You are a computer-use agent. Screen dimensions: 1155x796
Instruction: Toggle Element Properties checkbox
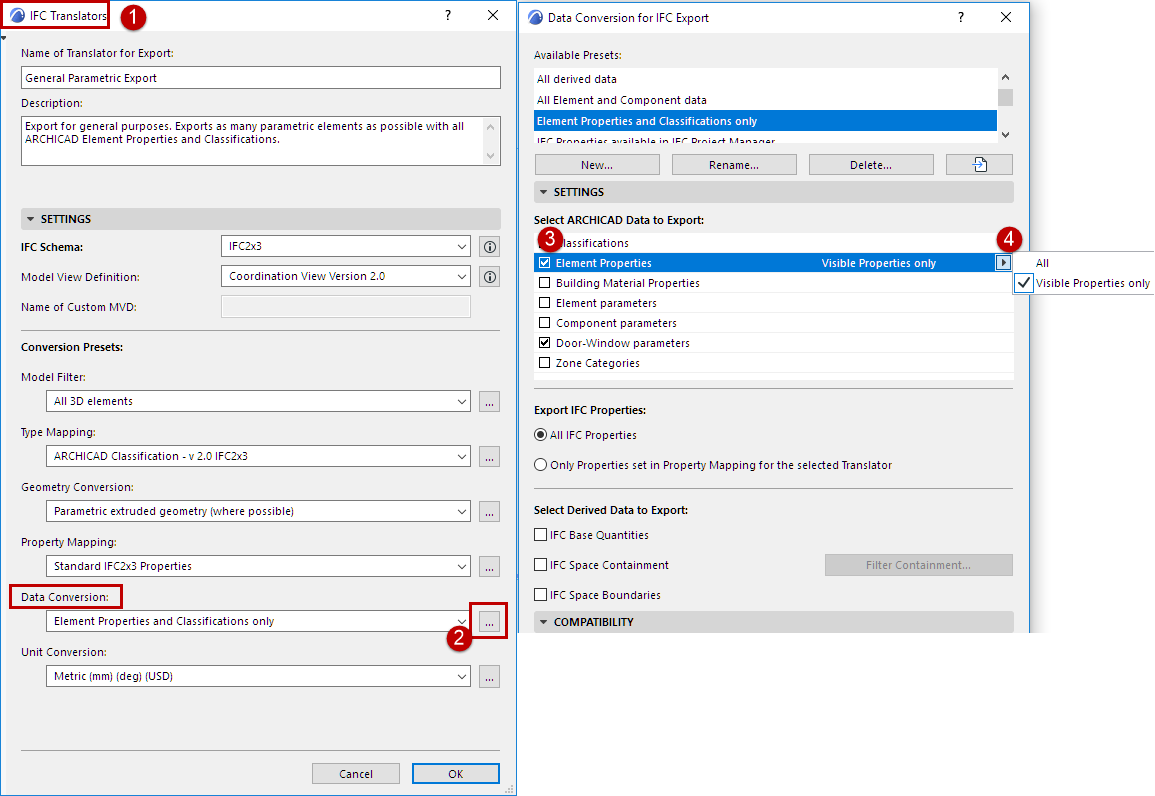click(x=544, y=263)
